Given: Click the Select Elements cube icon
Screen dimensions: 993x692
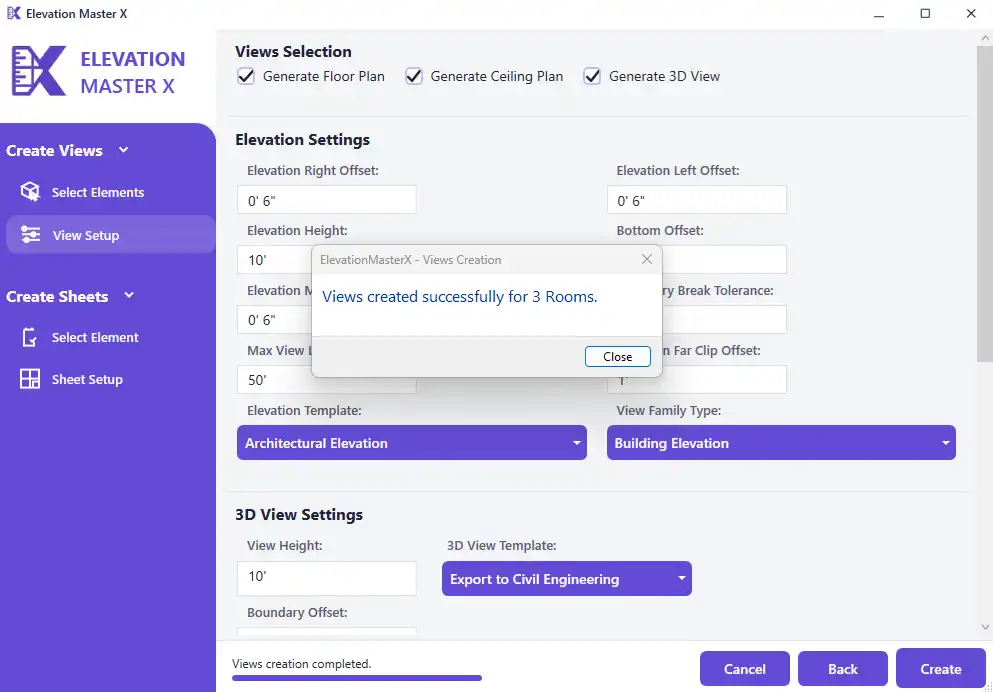Looking at the screenshot, I should (30, 192).
